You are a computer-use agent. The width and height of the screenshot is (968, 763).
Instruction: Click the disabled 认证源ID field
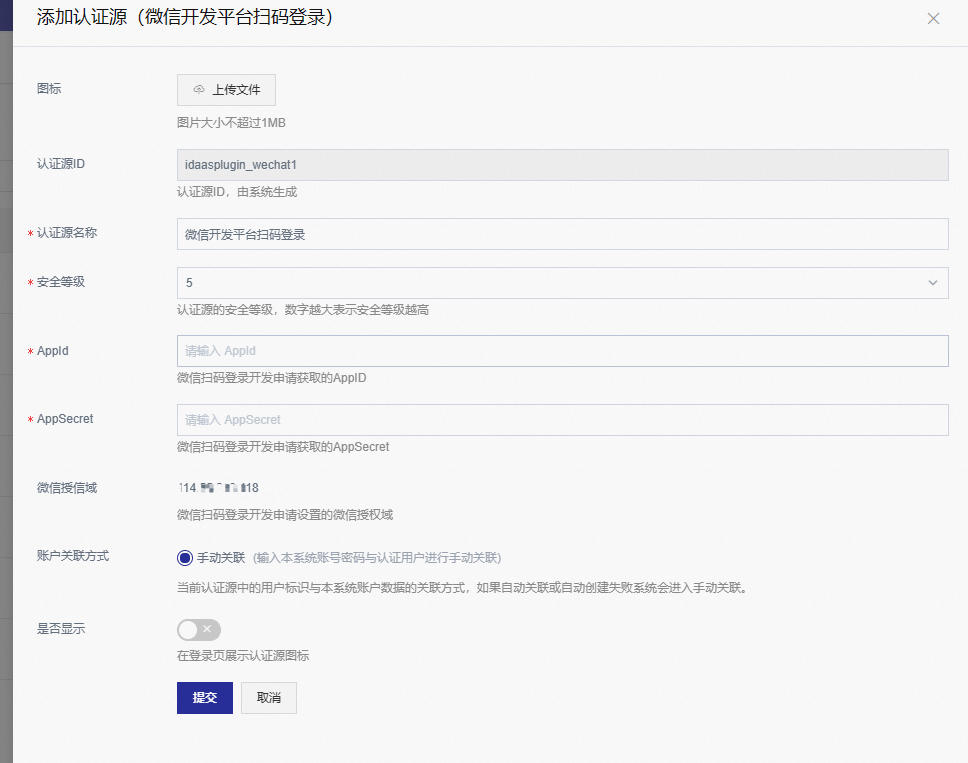pos(562,165)
